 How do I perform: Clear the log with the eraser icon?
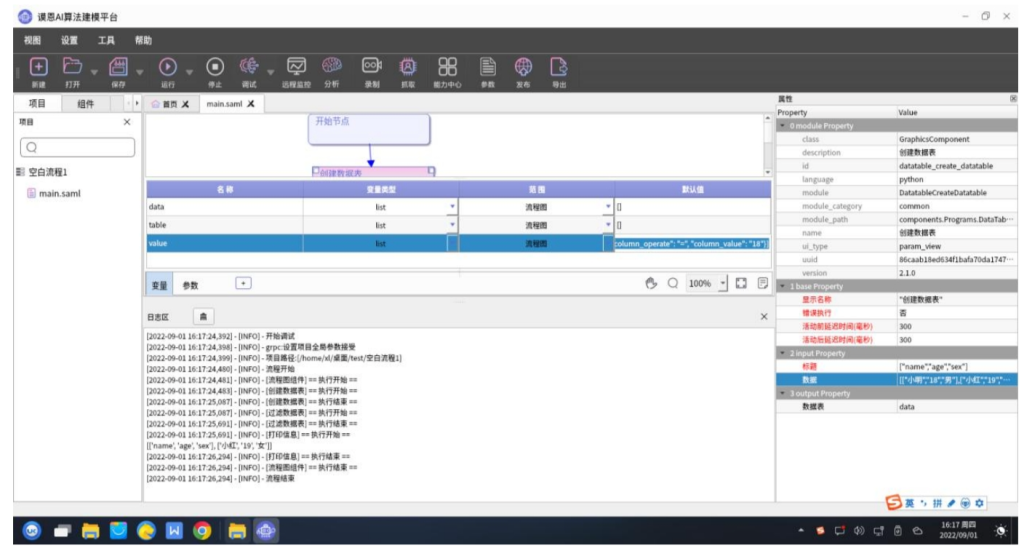point(203,316)
